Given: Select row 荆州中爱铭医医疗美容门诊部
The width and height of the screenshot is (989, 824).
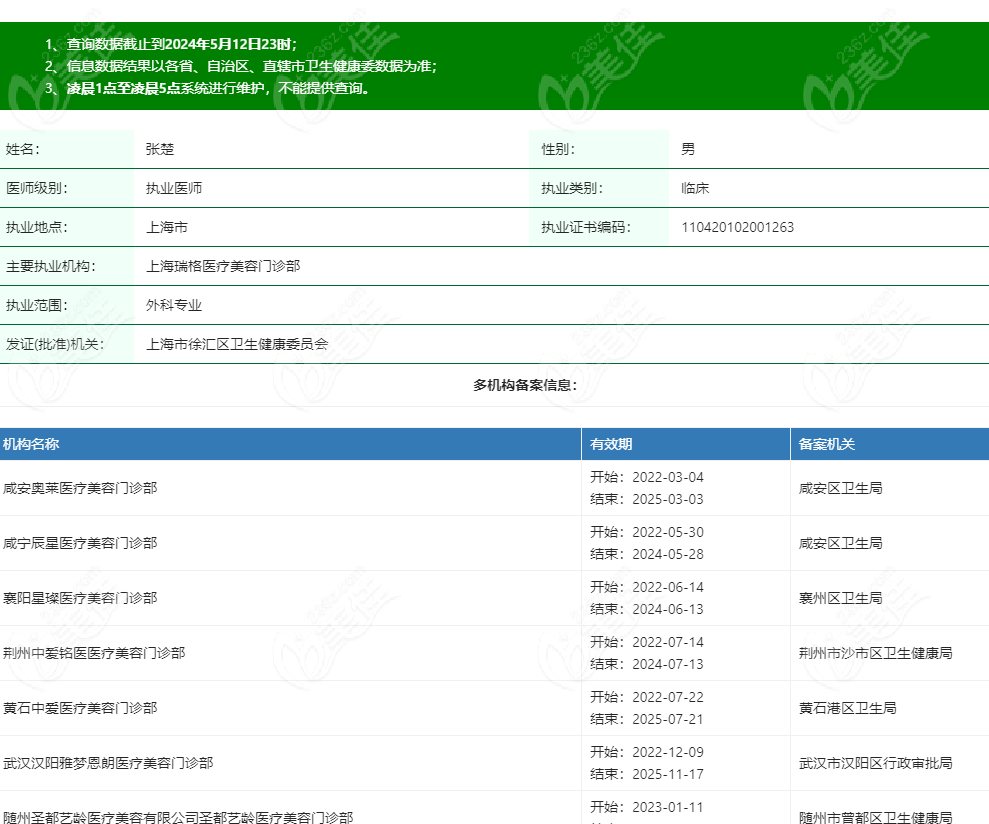Looking at the screenshot, I should [x=494, y=653].
